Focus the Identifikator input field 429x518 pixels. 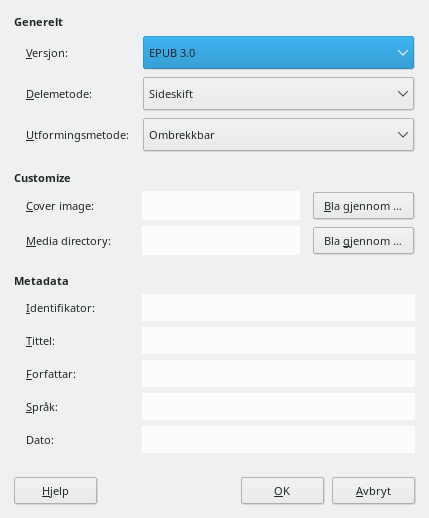pos(278,308)
